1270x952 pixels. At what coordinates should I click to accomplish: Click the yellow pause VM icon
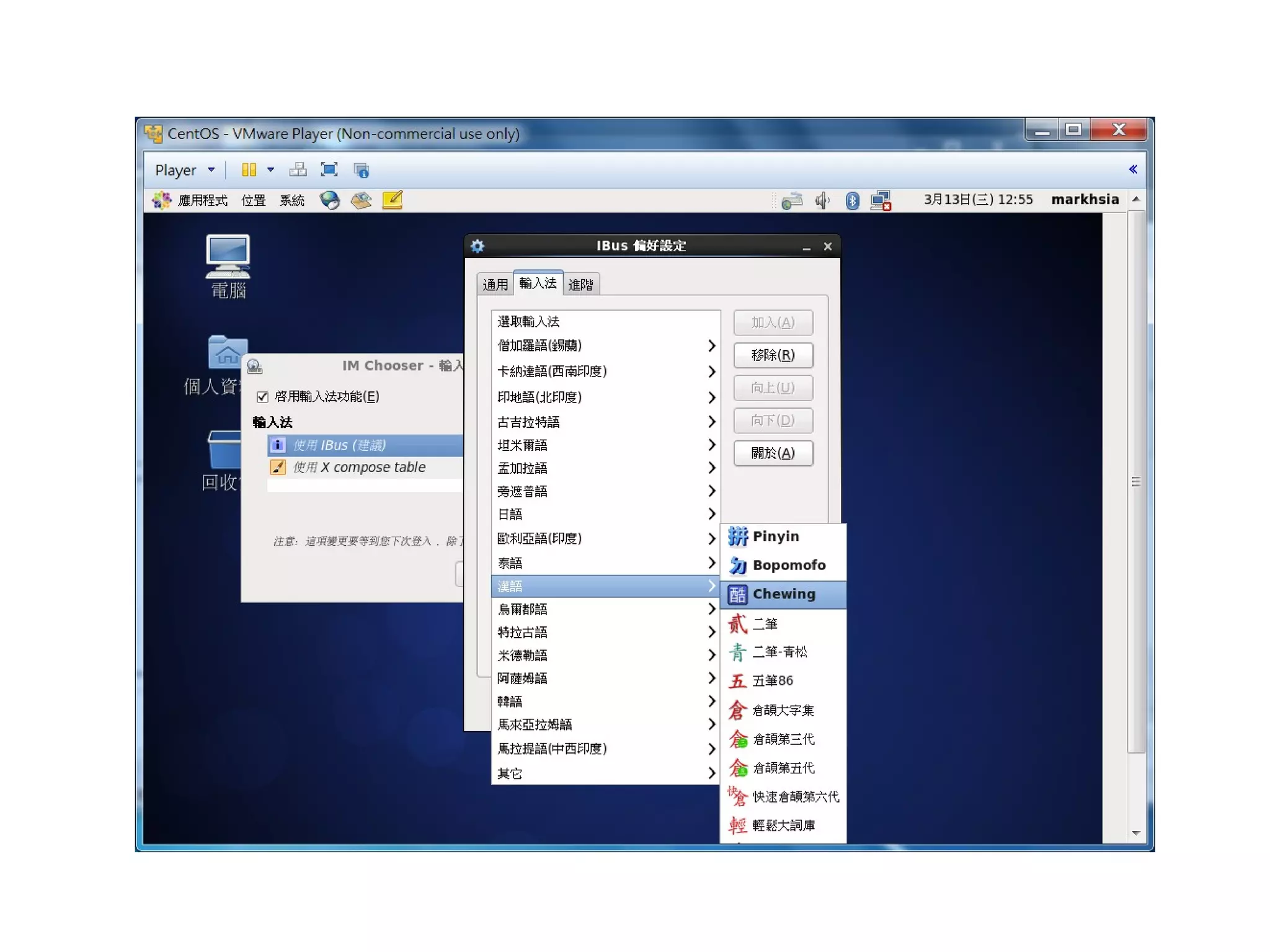click(x=249, y=170)
